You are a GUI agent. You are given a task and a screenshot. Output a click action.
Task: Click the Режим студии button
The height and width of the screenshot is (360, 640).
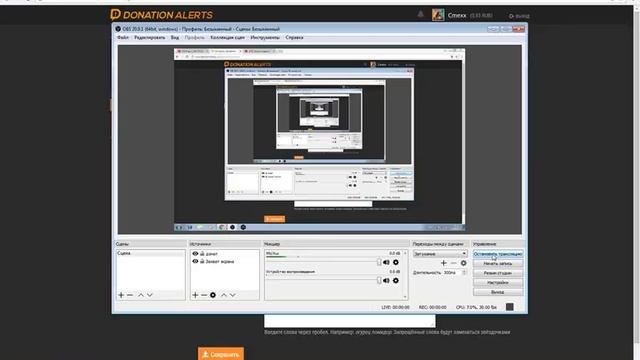(498, 273)
